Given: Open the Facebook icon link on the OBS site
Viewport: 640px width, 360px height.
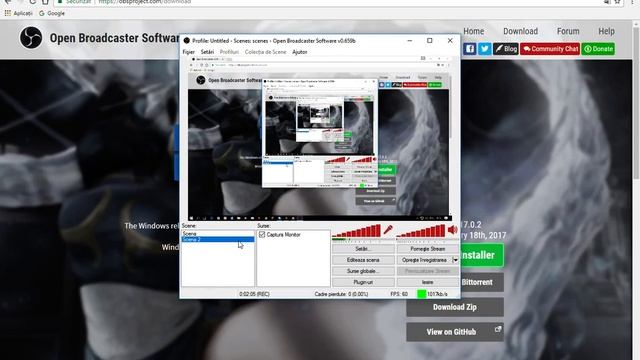Looking at the screenshot, I should (x=470, y=49).
